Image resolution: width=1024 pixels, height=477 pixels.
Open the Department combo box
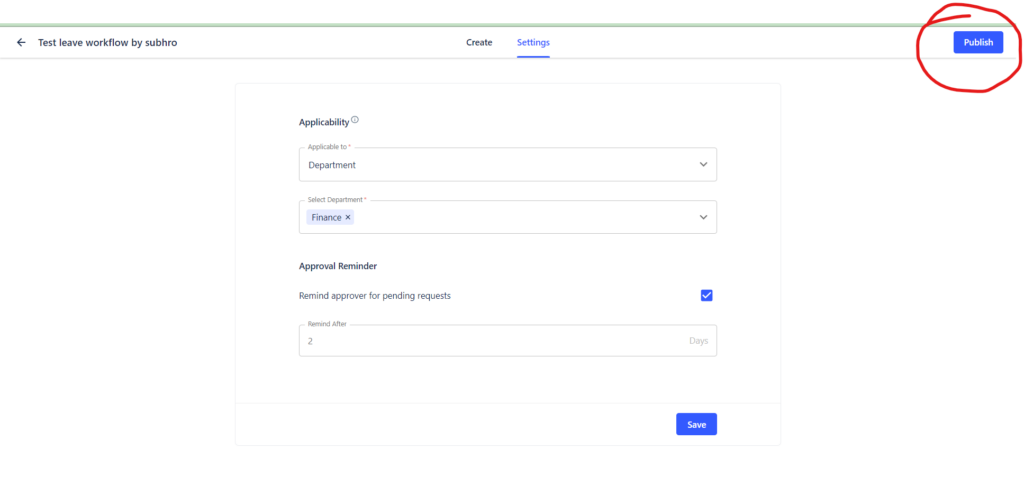507,164
